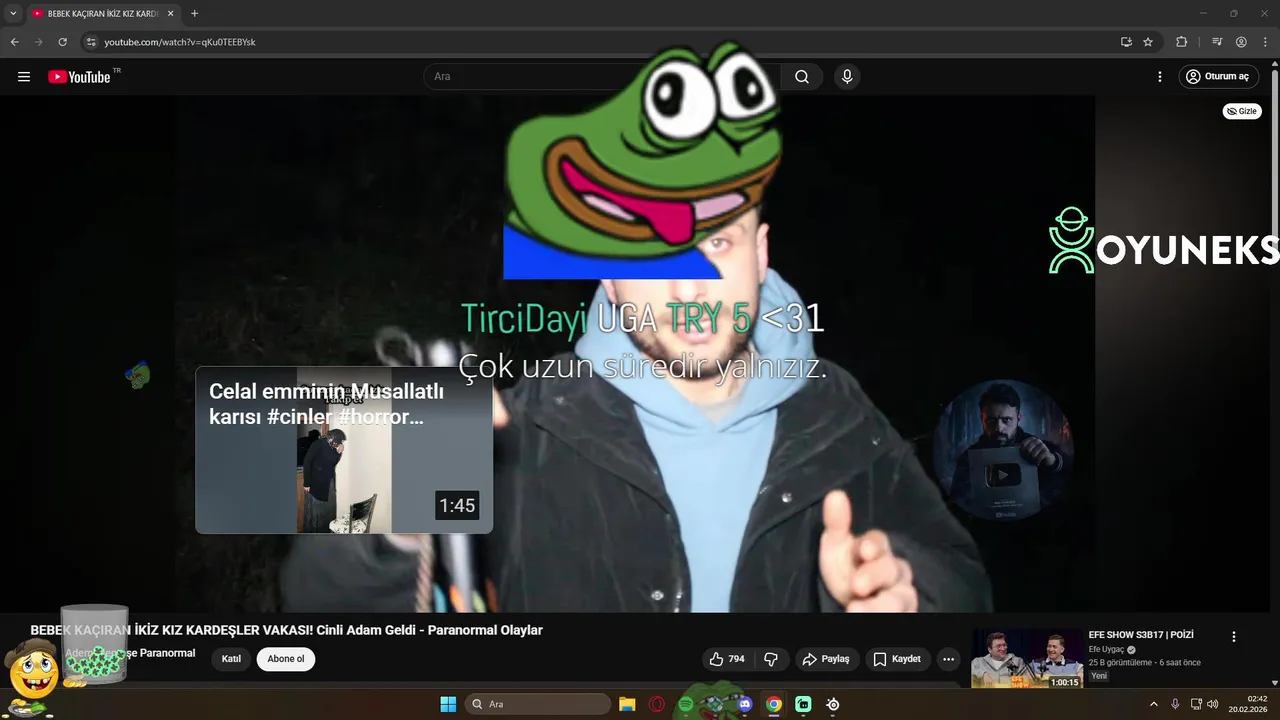
Task: Open the tab search dropdown arrow
Action: 13,14
